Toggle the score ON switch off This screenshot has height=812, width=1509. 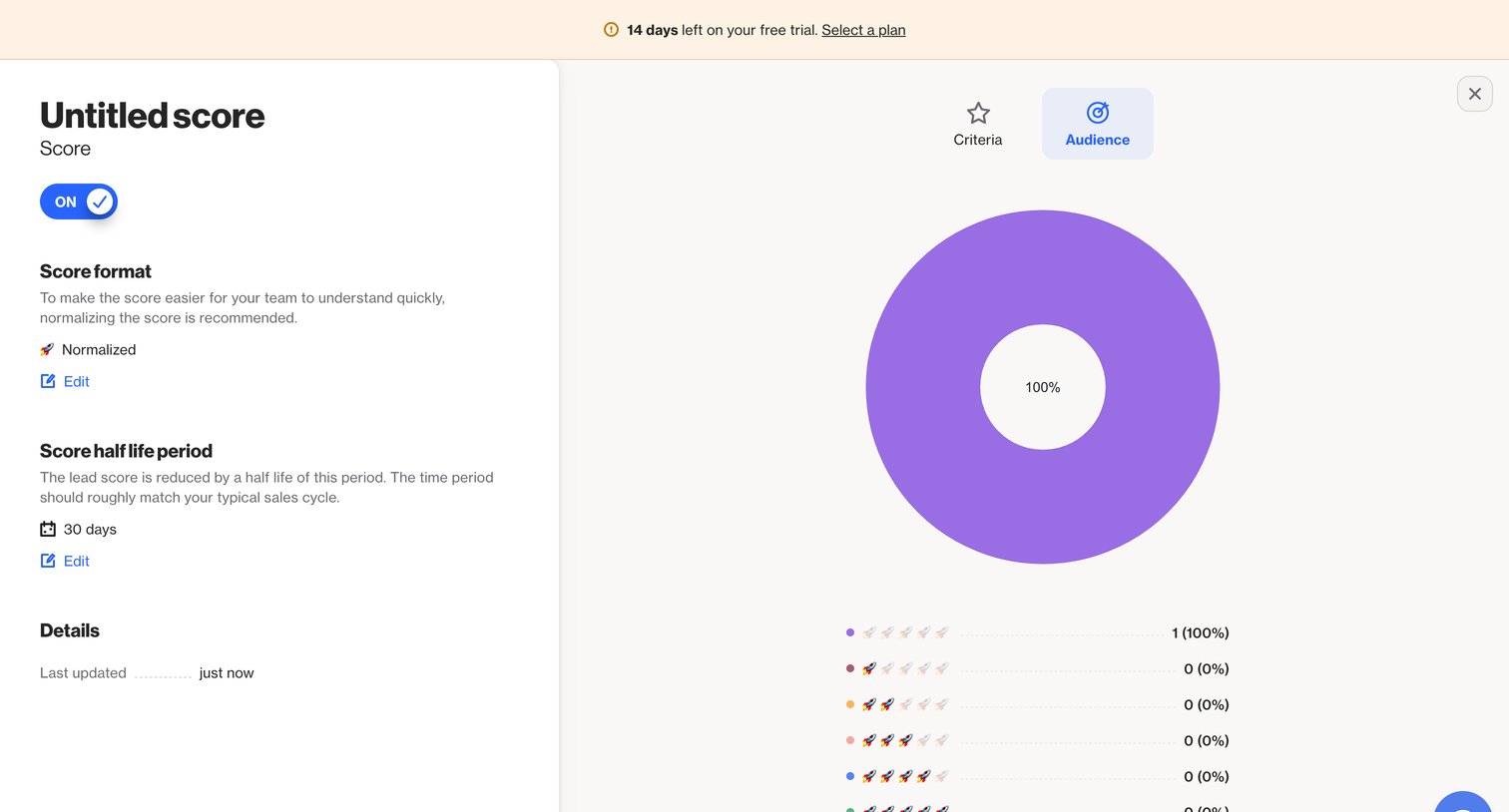79,202
